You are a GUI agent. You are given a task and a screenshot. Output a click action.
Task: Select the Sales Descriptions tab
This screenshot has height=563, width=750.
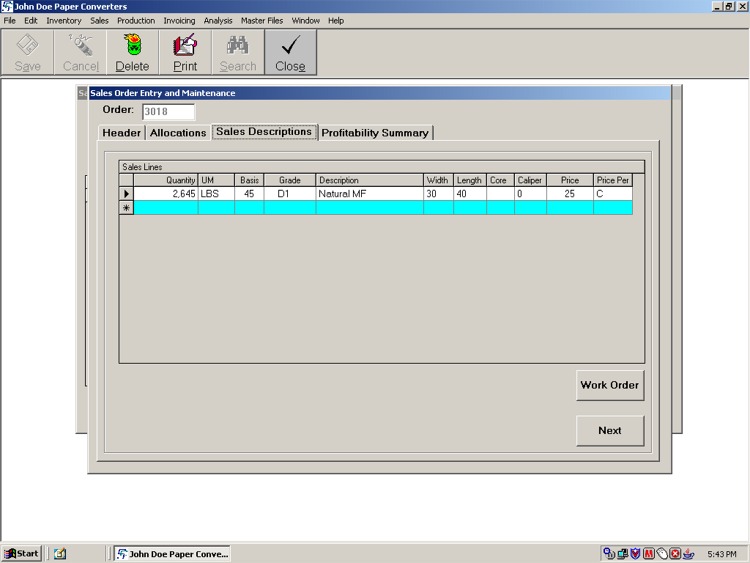pyautogui.click(x=264, y=132)
